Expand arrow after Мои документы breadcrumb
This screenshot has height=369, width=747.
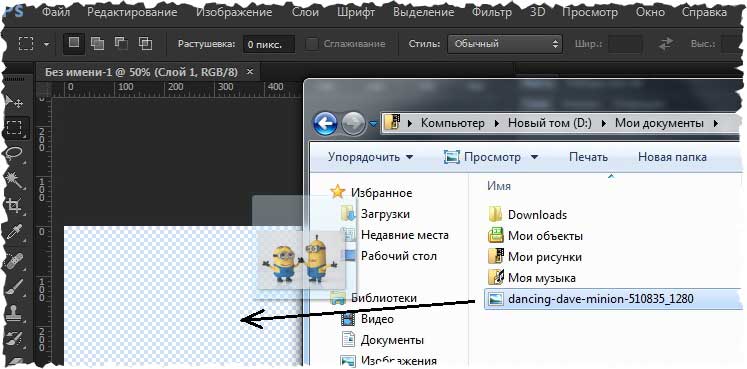tap(716, 124)
